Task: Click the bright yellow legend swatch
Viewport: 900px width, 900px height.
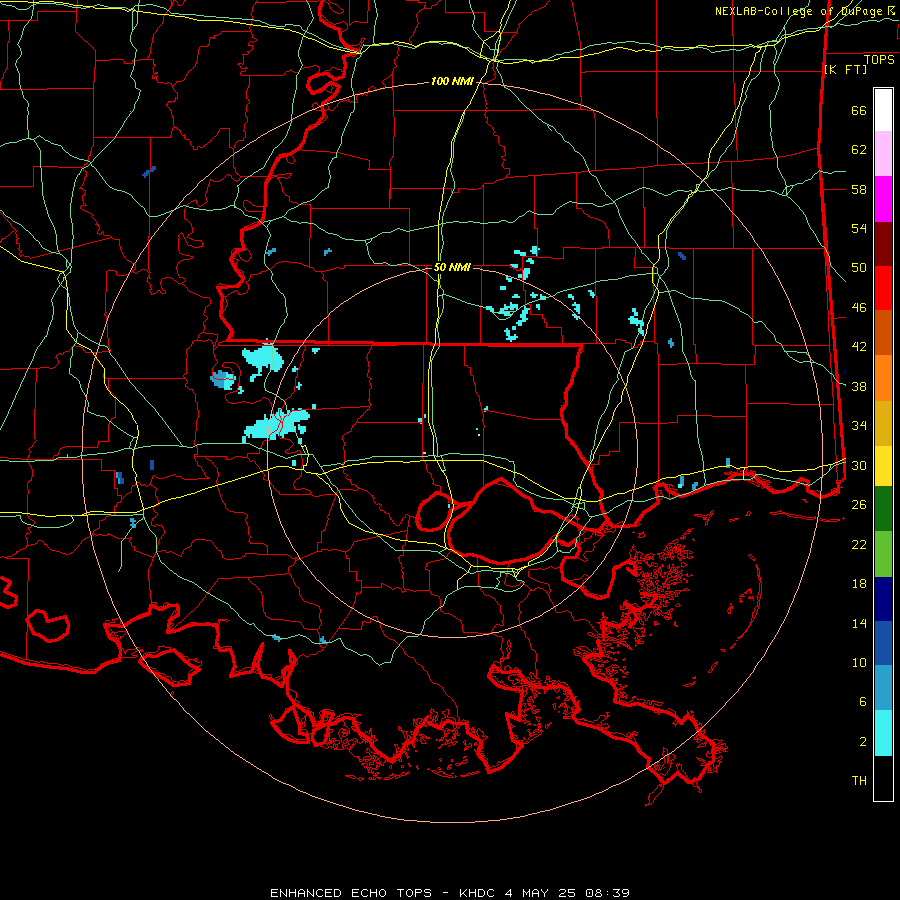Action: 883,466
